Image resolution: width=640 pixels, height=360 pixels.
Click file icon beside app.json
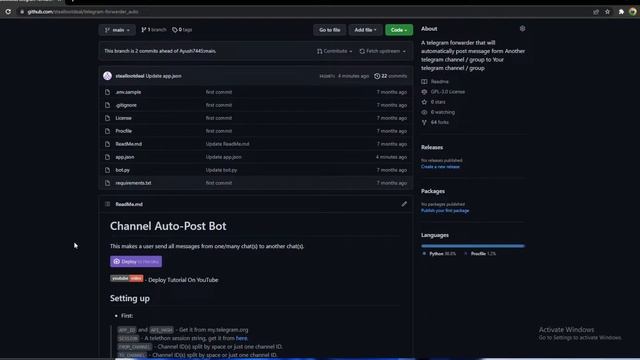coord(107,157)
